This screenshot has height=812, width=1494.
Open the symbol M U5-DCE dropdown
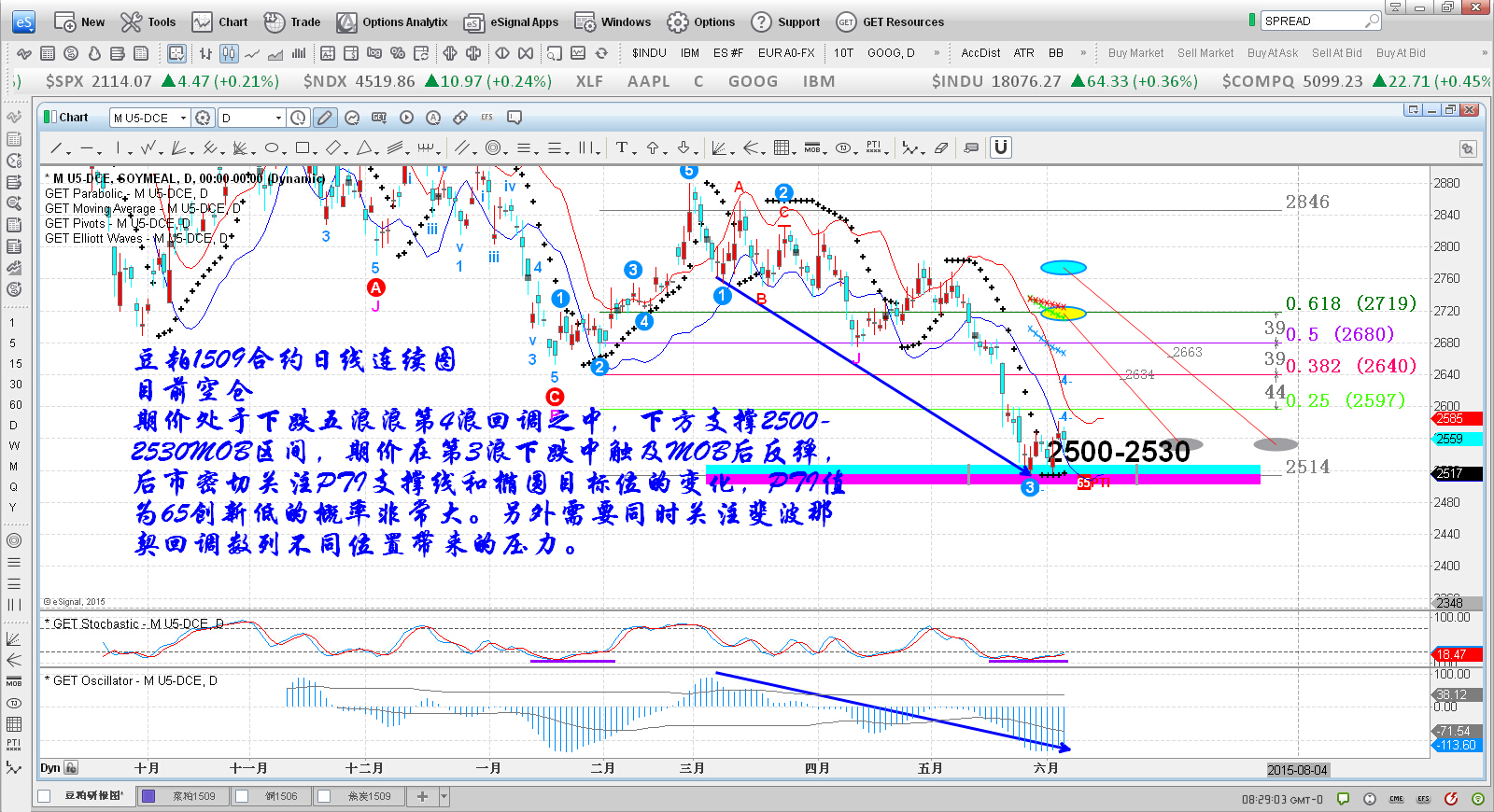[183, 118]
